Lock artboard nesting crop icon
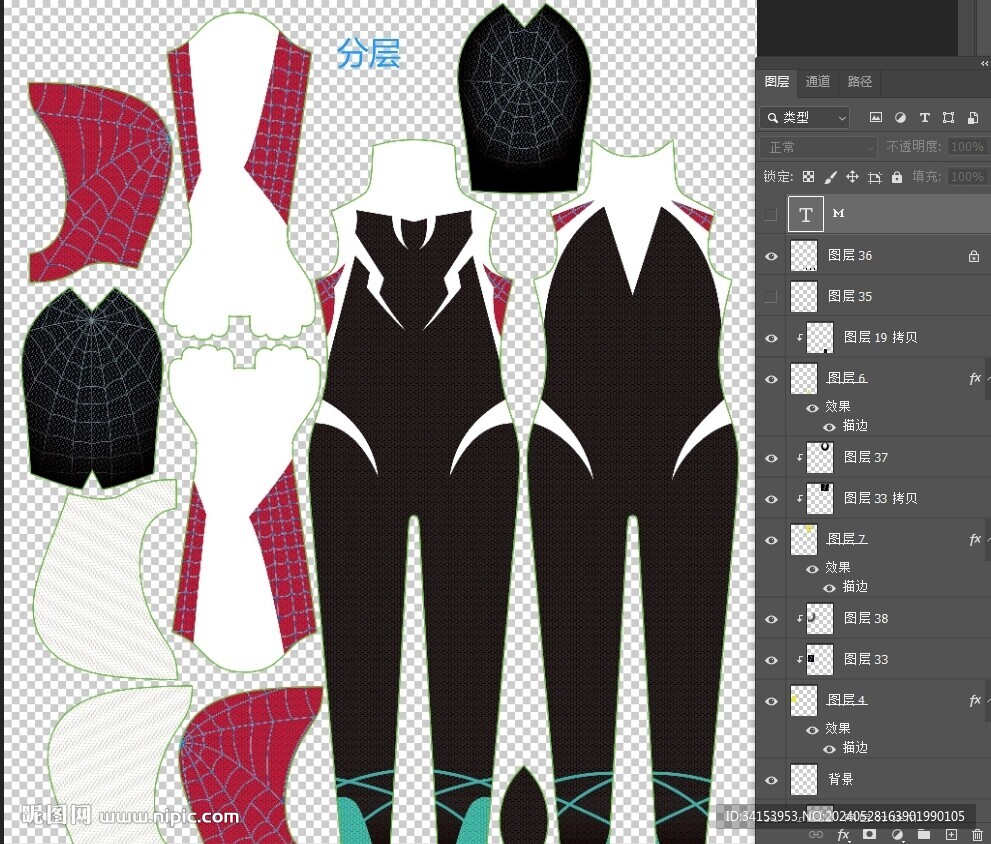This screenshot has height=844, width=991. click(875, 178)
